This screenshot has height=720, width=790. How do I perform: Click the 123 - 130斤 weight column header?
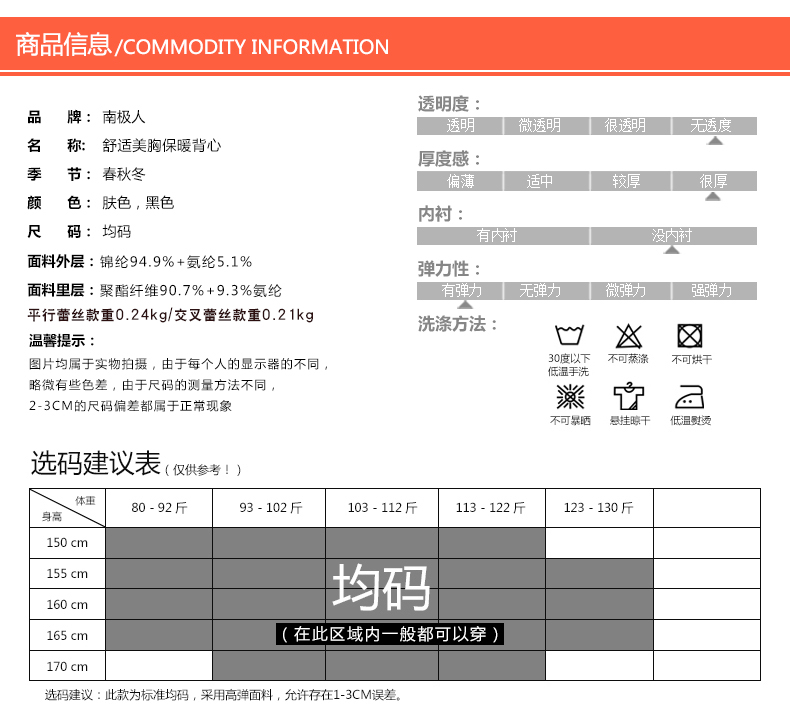click(x=598, y=508)
